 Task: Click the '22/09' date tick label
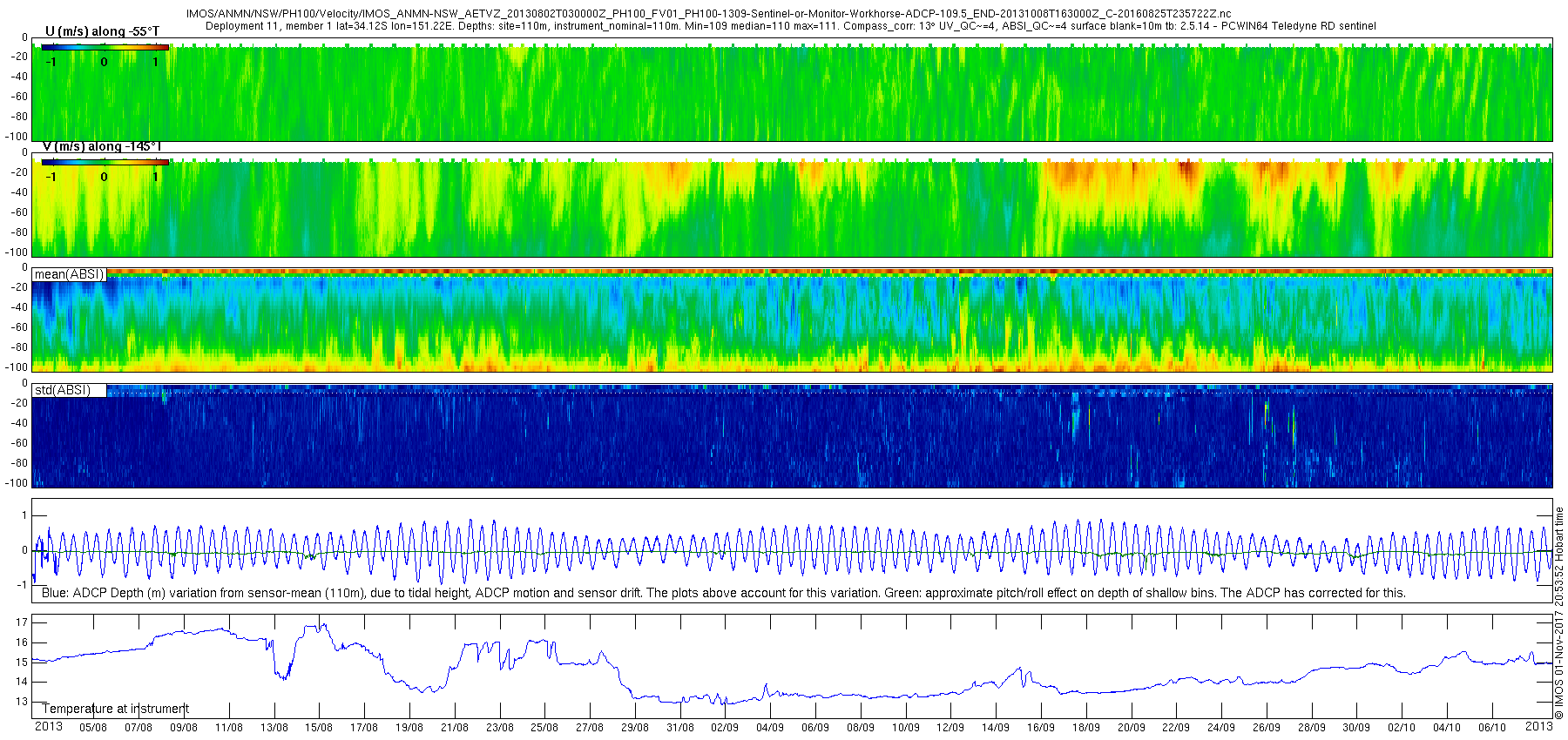point(1176,728)
